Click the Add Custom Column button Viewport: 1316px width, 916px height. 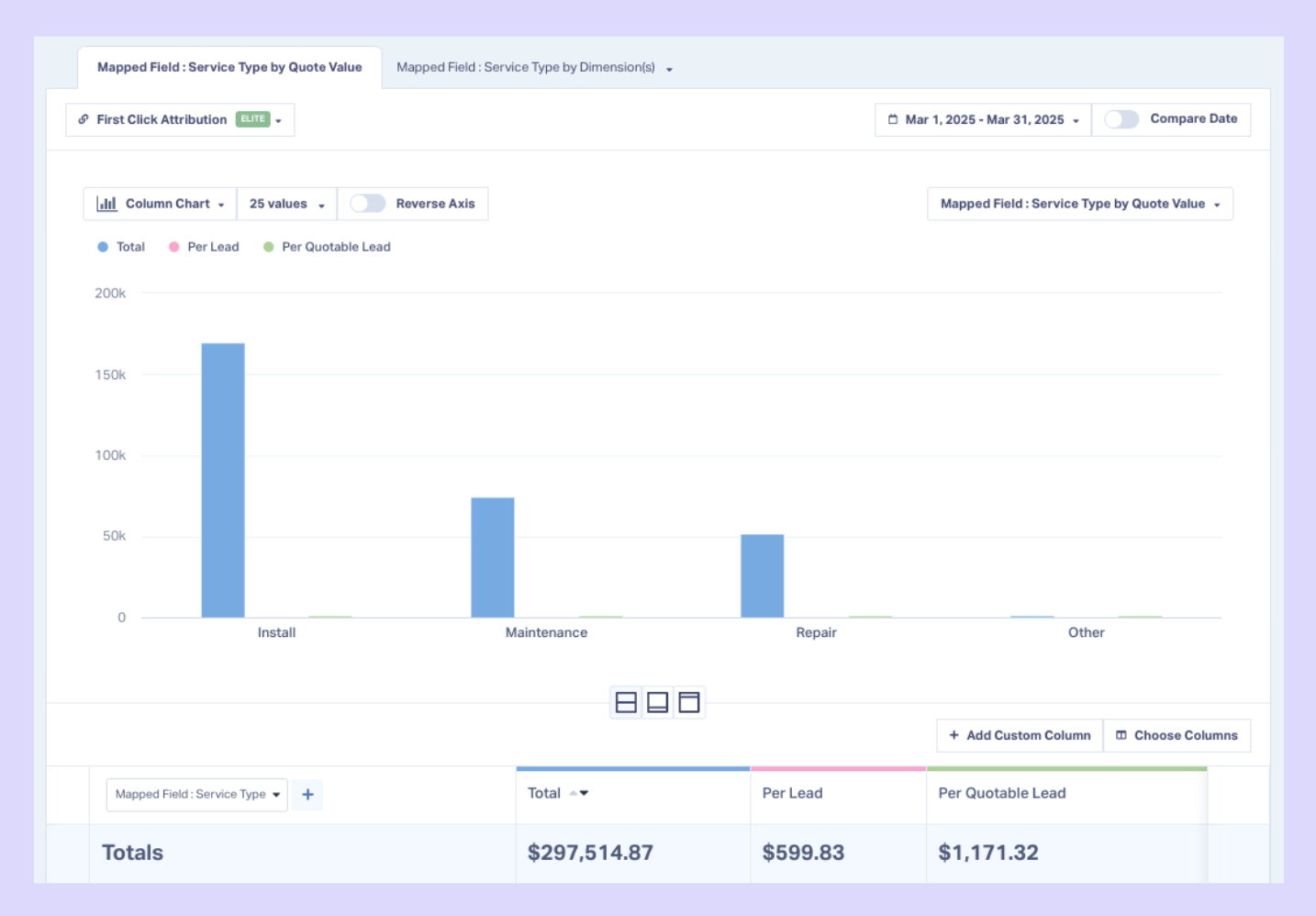(1020, 735)
